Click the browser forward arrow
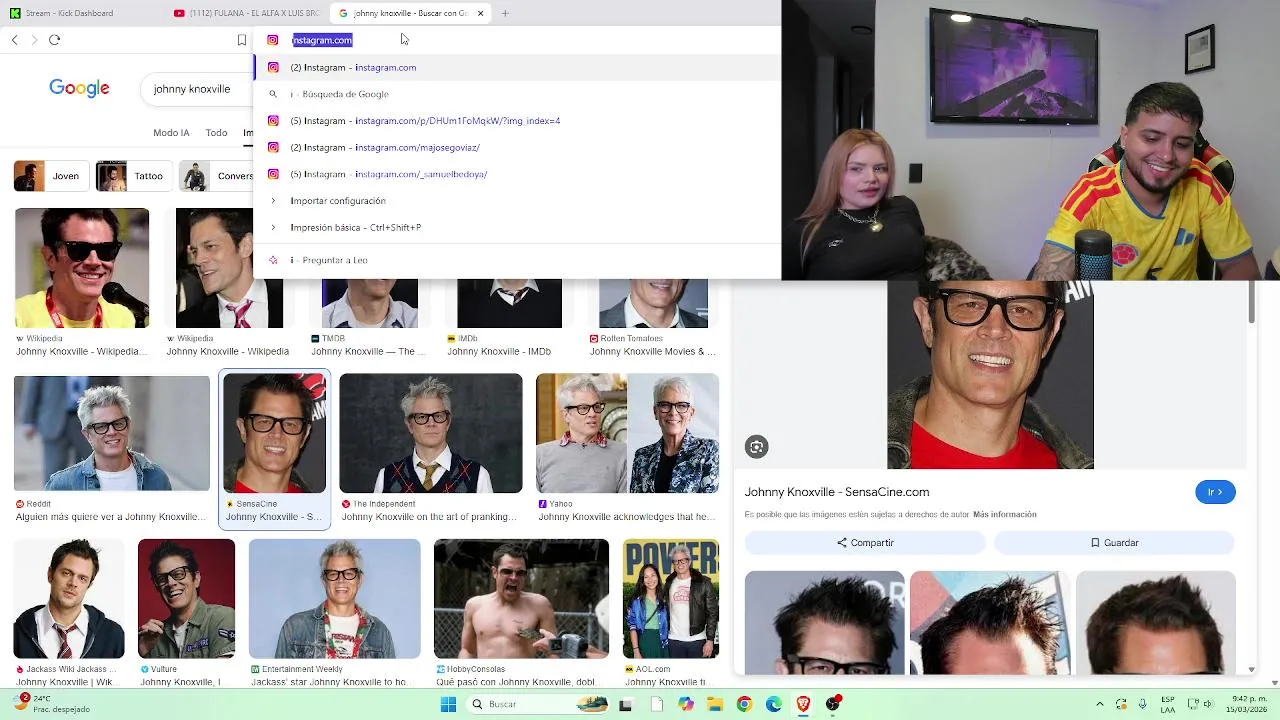 [34, 40]
